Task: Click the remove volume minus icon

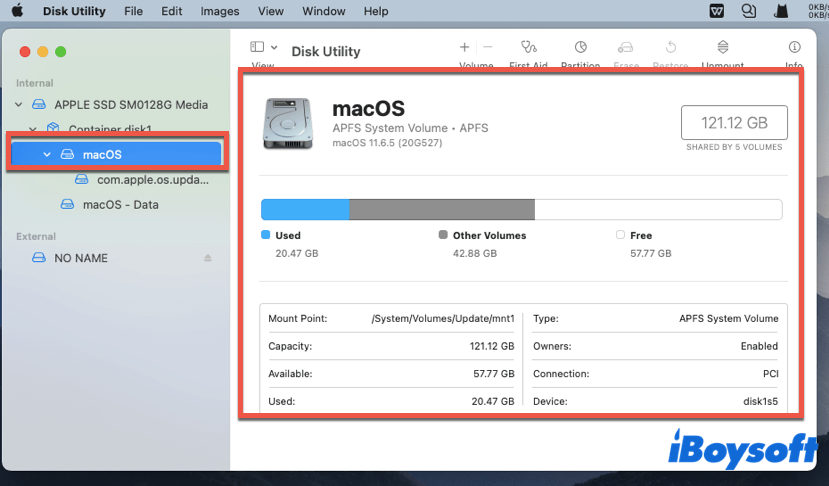Action: click(x=487, y=47)
